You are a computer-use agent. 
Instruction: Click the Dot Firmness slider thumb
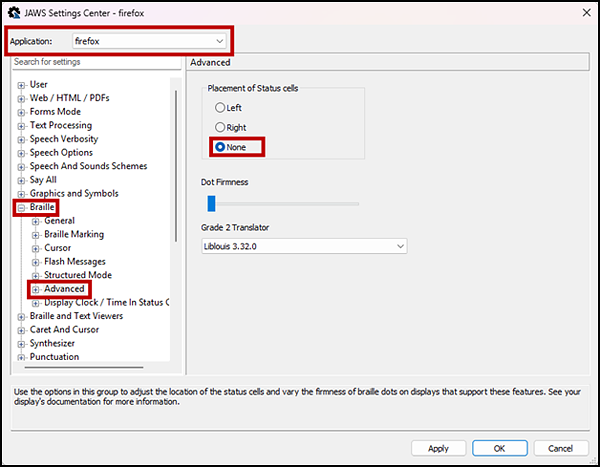(211, 204)
